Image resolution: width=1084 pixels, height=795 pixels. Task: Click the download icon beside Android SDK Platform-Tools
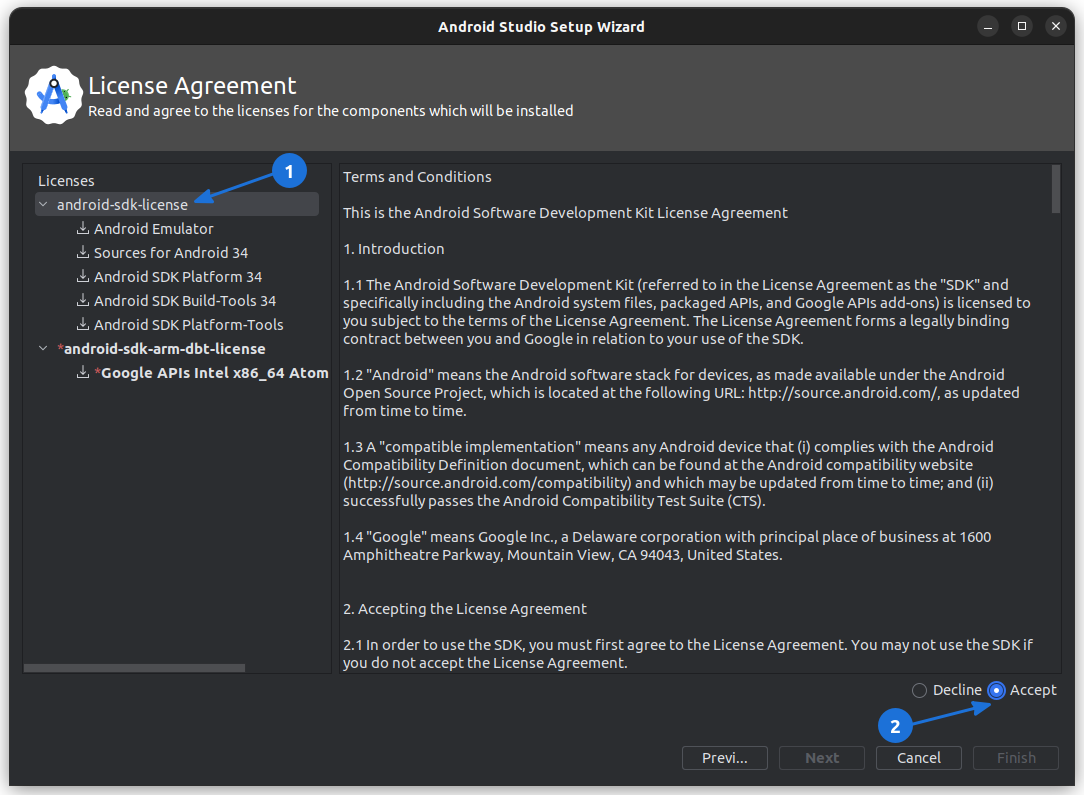point(83,324)
